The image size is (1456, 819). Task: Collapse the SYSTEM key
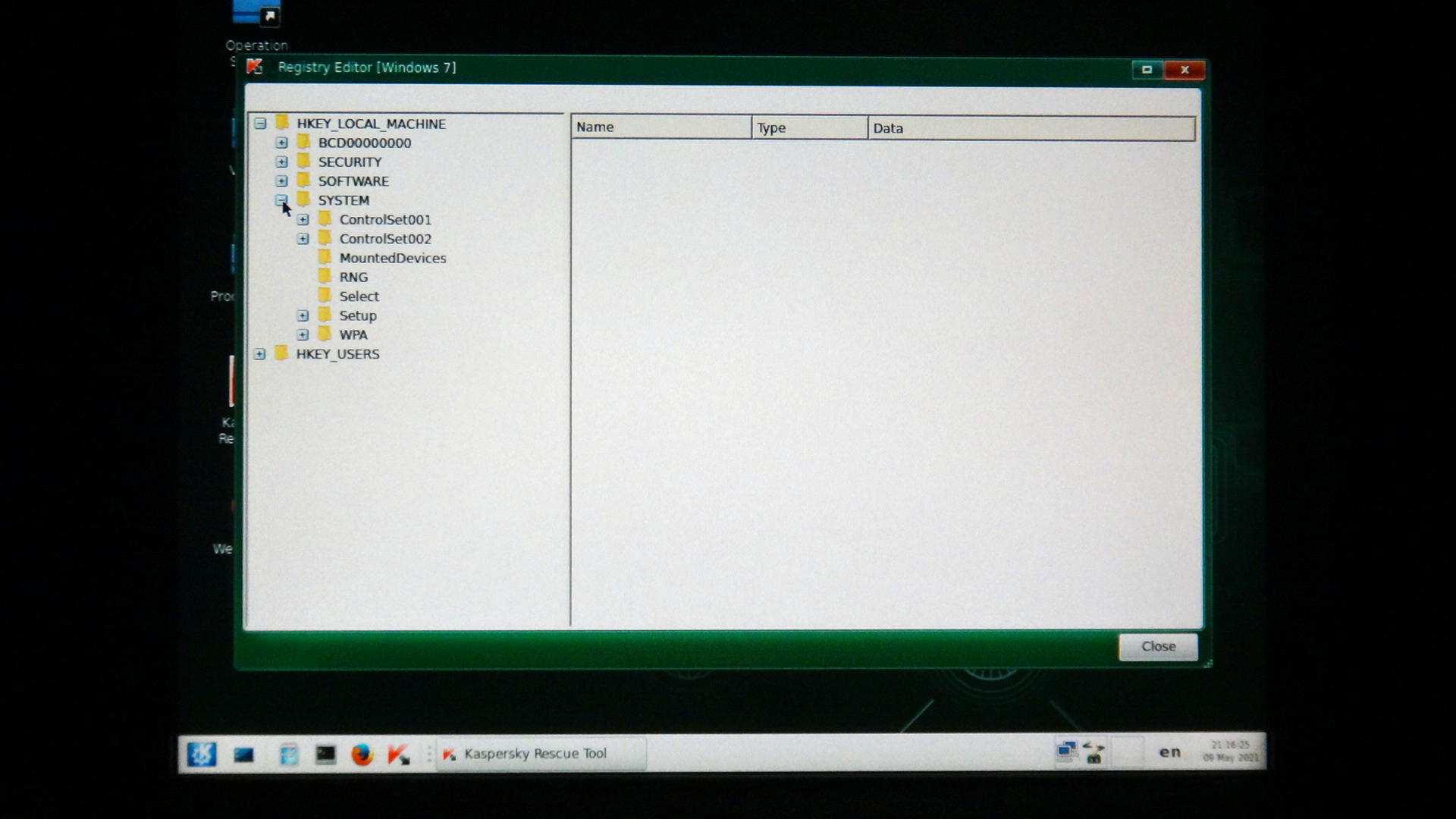tap(281, 200)
